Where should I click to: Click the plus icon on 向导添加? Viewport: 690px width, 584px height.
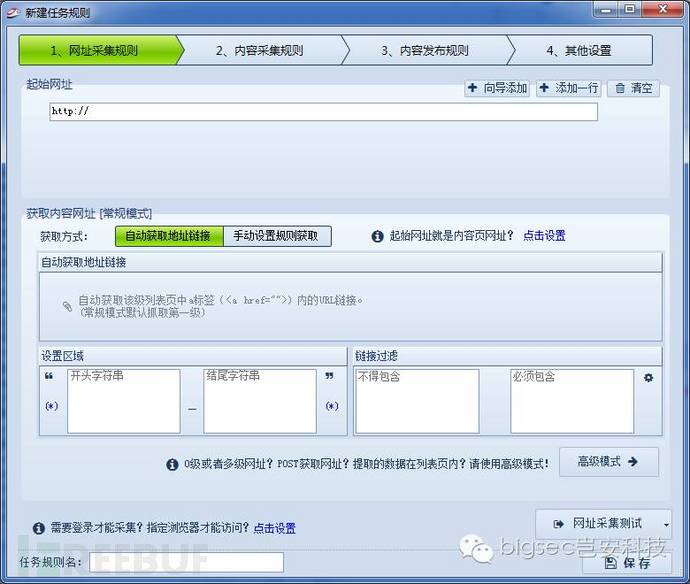(x=473, y=88)
